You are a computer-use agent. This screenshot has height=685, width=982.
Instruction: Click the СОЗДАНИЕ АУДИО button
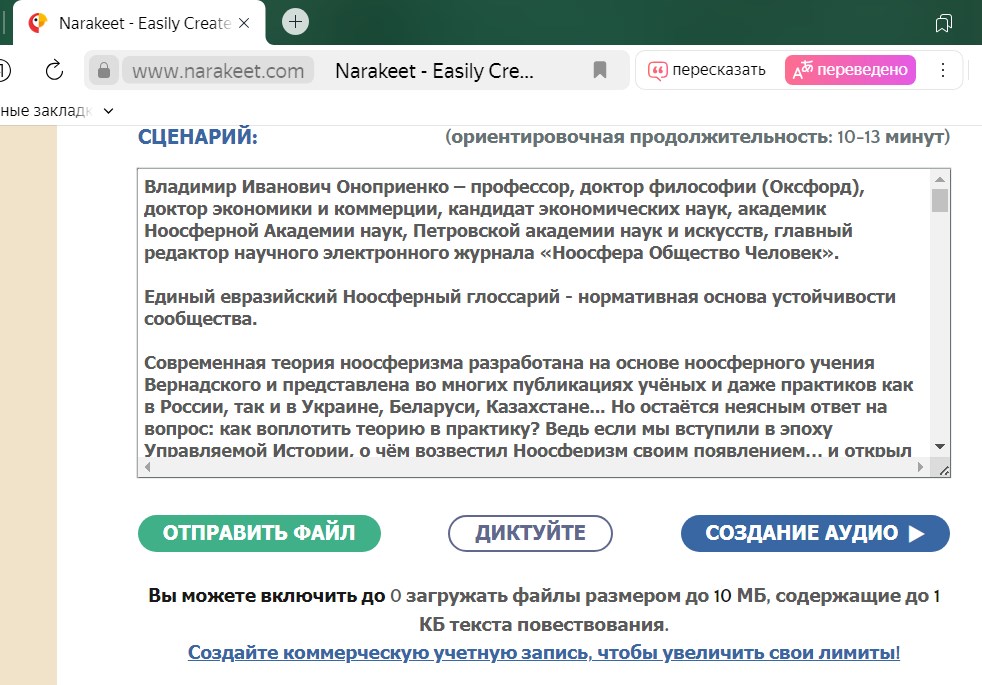[x=815, y=533]
